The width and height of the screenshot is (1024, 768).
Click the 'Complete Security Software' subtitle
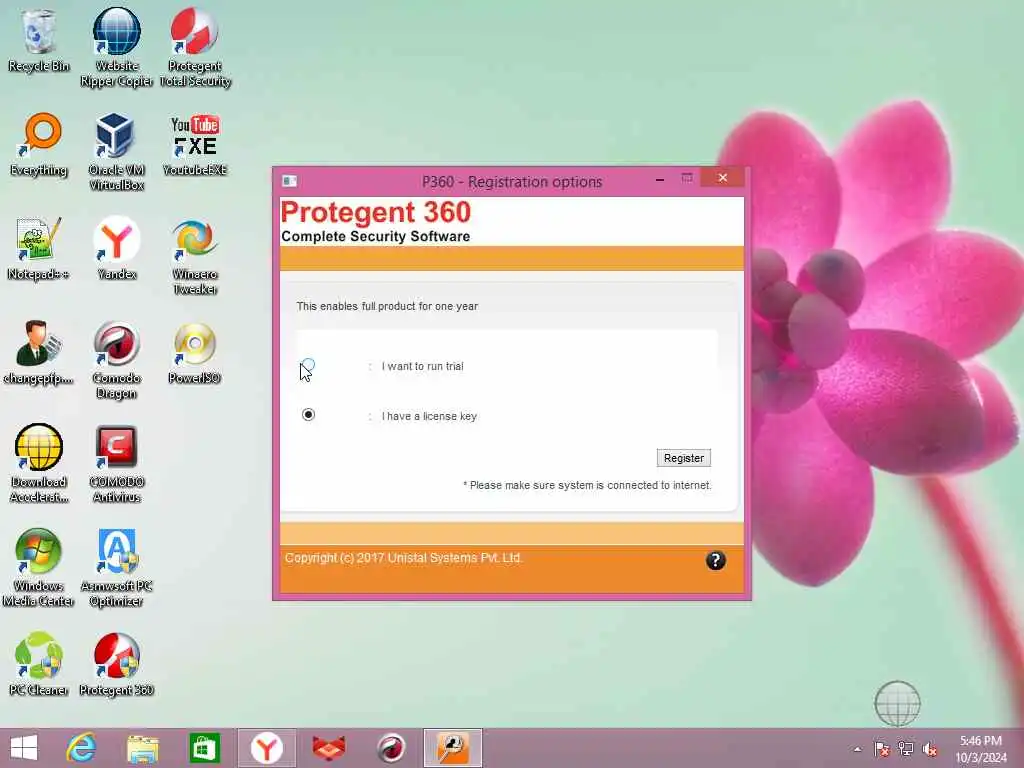pos(376,236)
